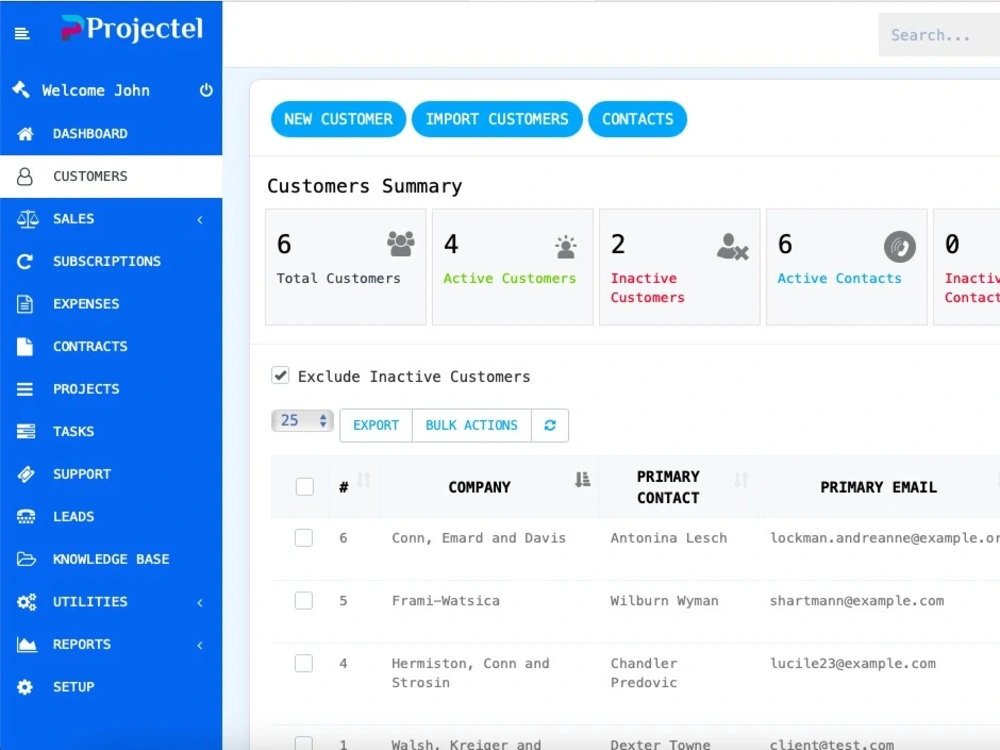Click inside the Search field
This screenshot has width=1000, height=750.
coord(939,34)
